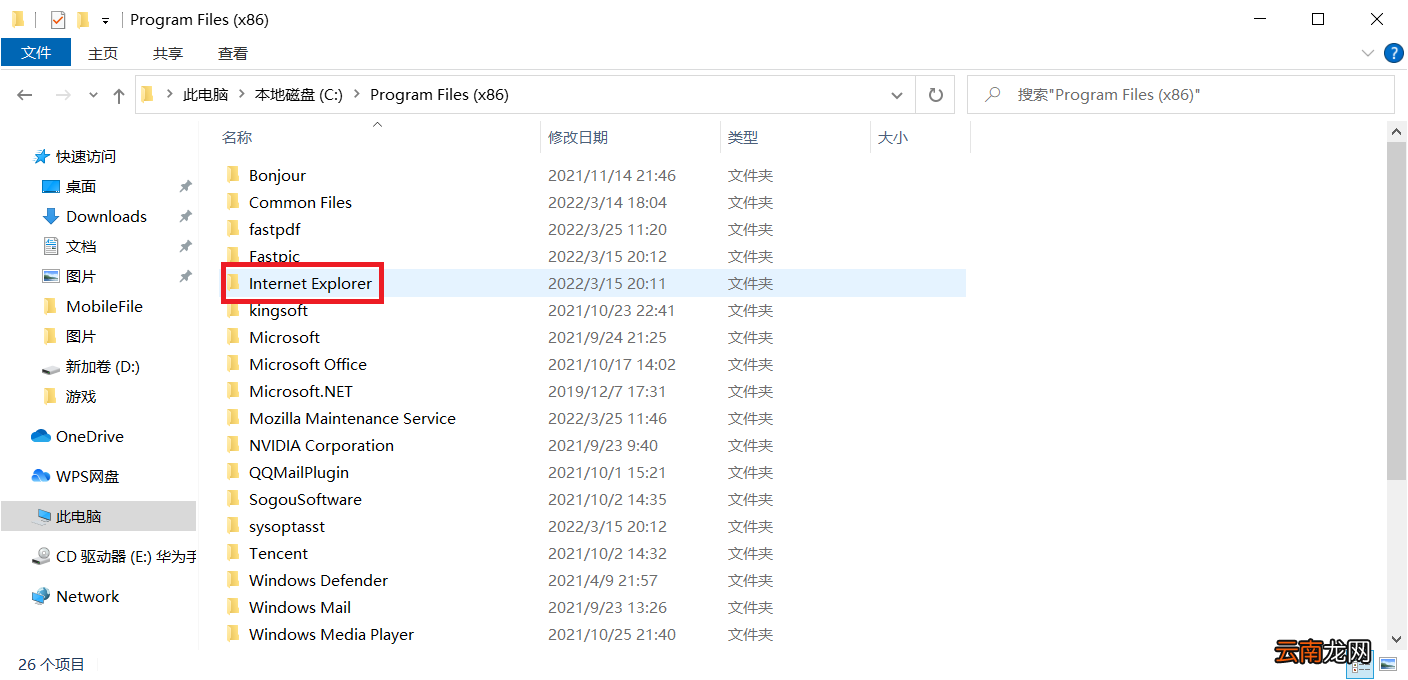Expand the ribbon with the chevron
The width and height of the screenshot is (1408, 680).
pos(1368,53)
